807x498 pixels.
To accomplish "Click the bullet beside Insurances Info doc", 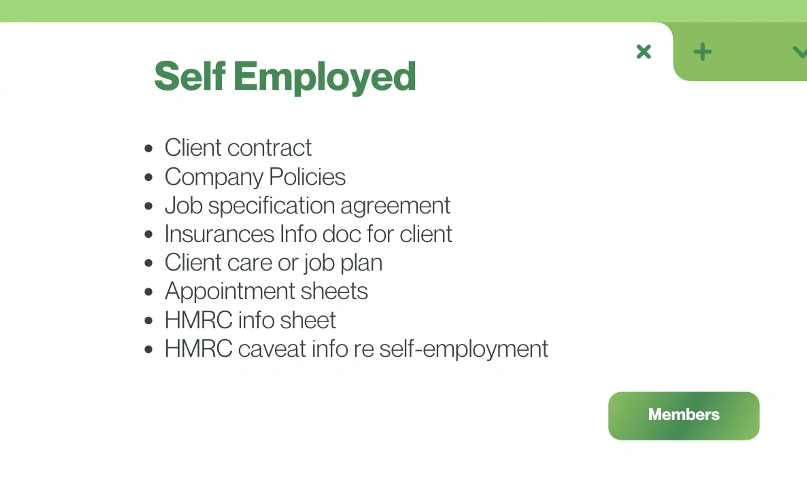I will coord(149,235).
